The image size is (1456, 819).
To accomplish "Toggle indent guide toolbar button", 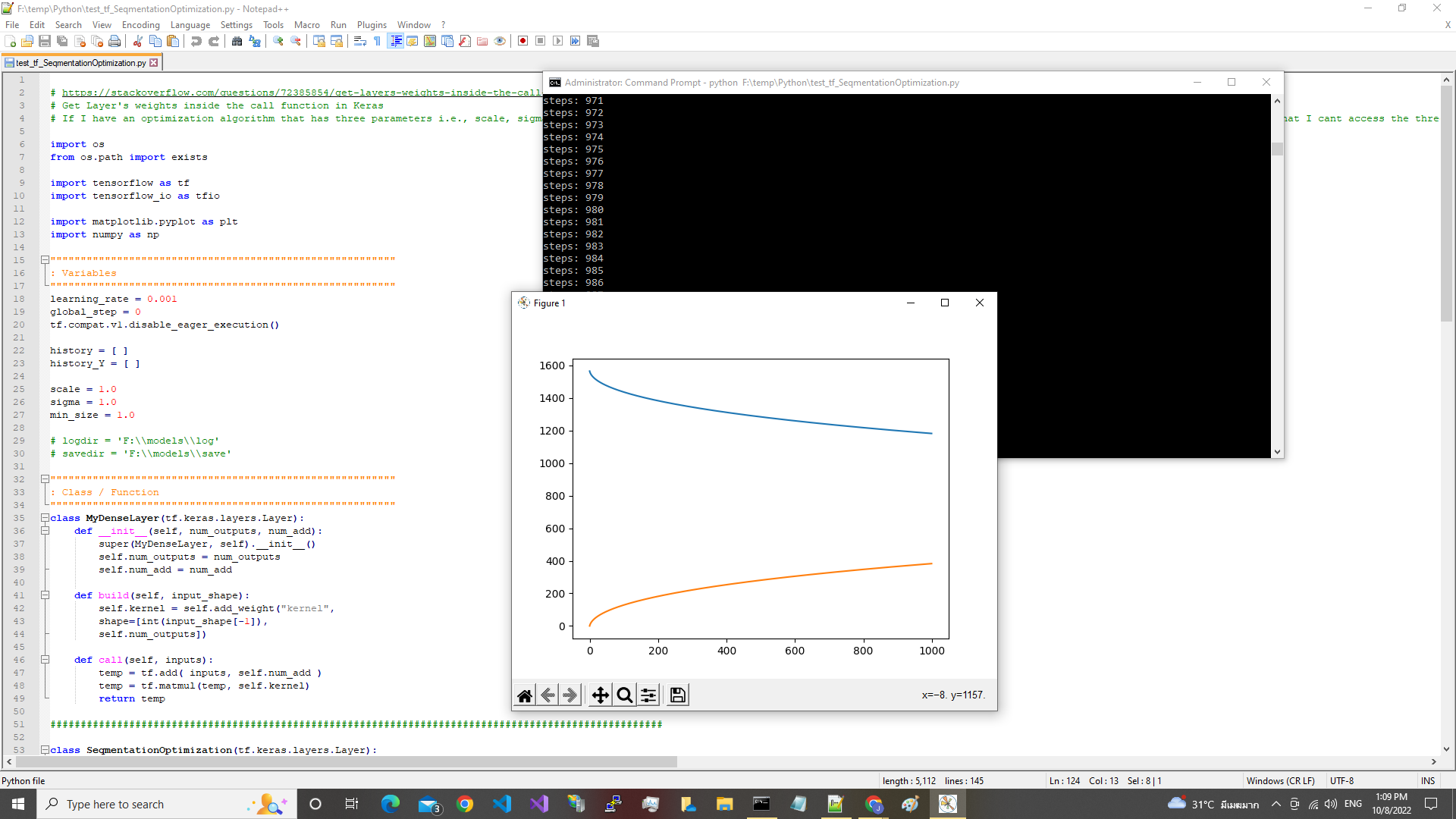I will tap(395, 41).
